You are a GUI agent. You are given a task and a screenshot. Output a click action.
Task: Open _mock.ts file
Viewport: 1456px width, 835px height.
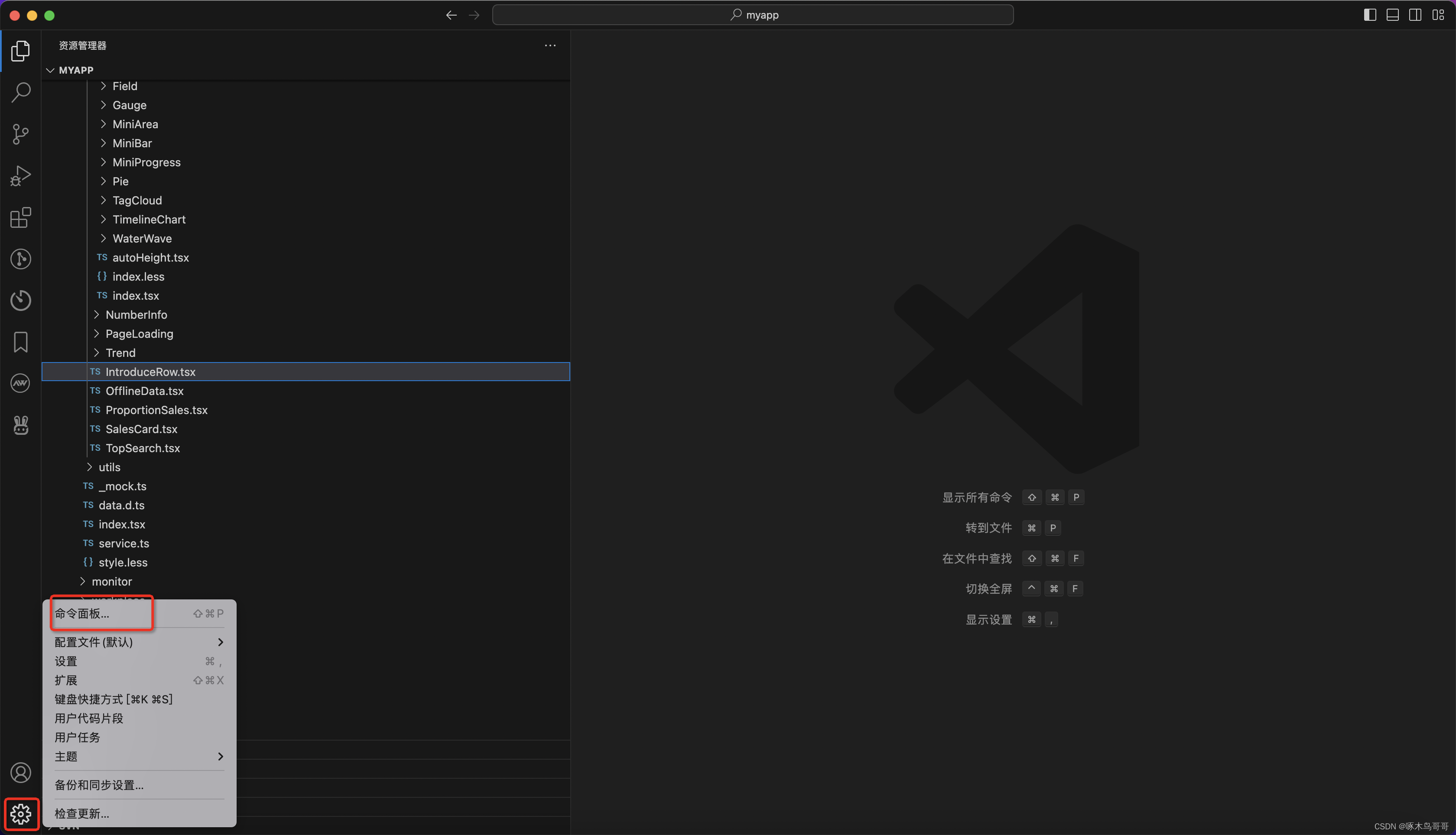(x=306, y=486)
